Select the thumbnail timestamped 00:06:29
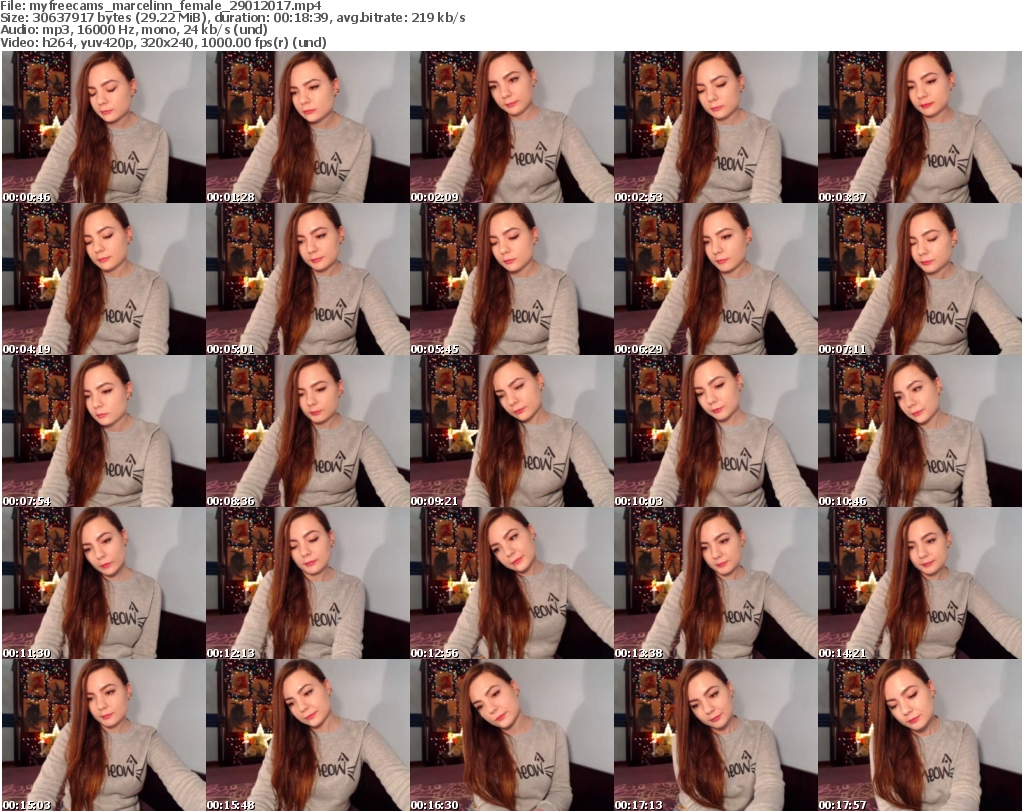The width and height of the screenshot is (1024, 811). point(716,279)
